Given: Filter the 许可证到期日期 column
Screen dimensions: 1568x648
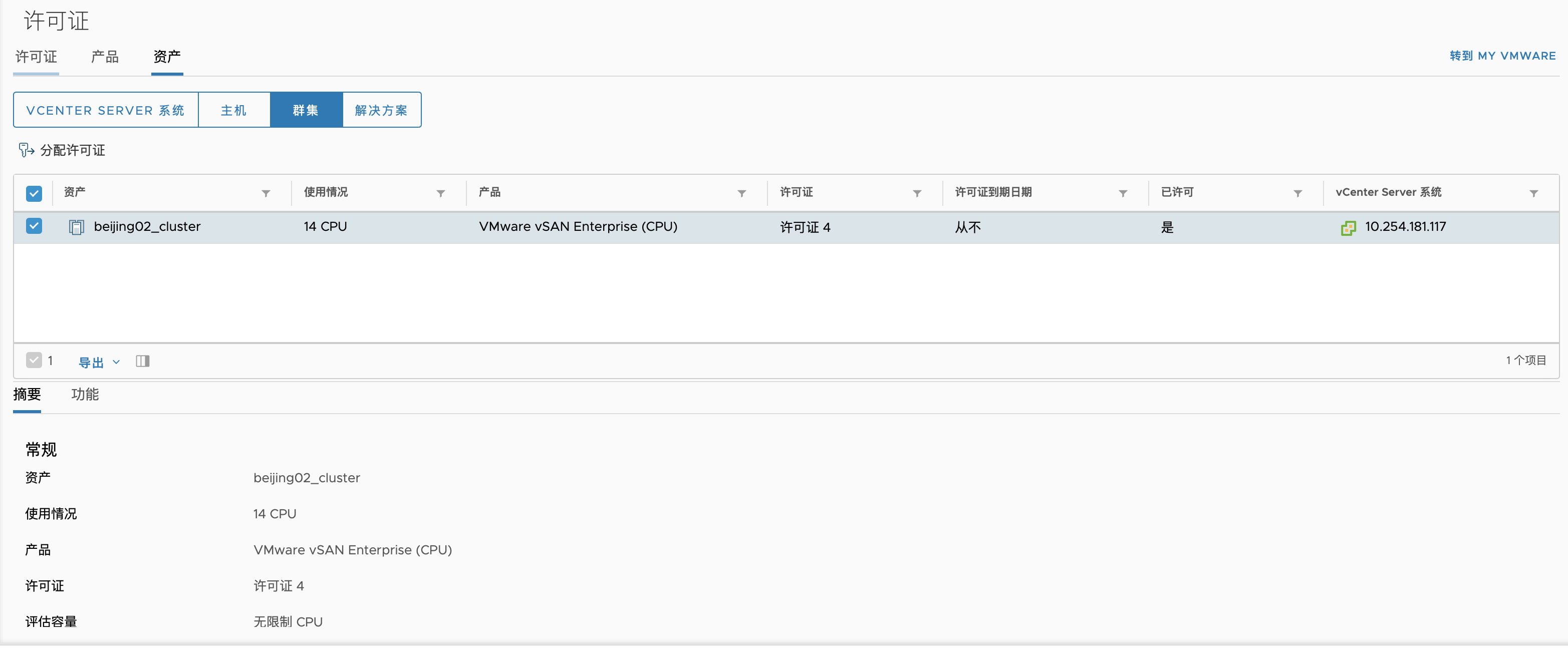Looking at the screenshot, I should click(1123, 193).
